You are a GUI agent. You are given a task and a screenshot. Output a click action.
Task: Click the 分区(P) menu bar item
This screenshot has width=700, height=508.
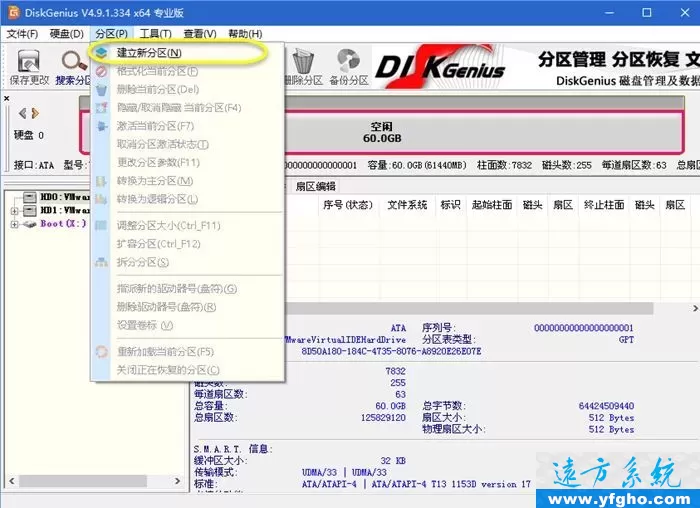coord(112,34)
